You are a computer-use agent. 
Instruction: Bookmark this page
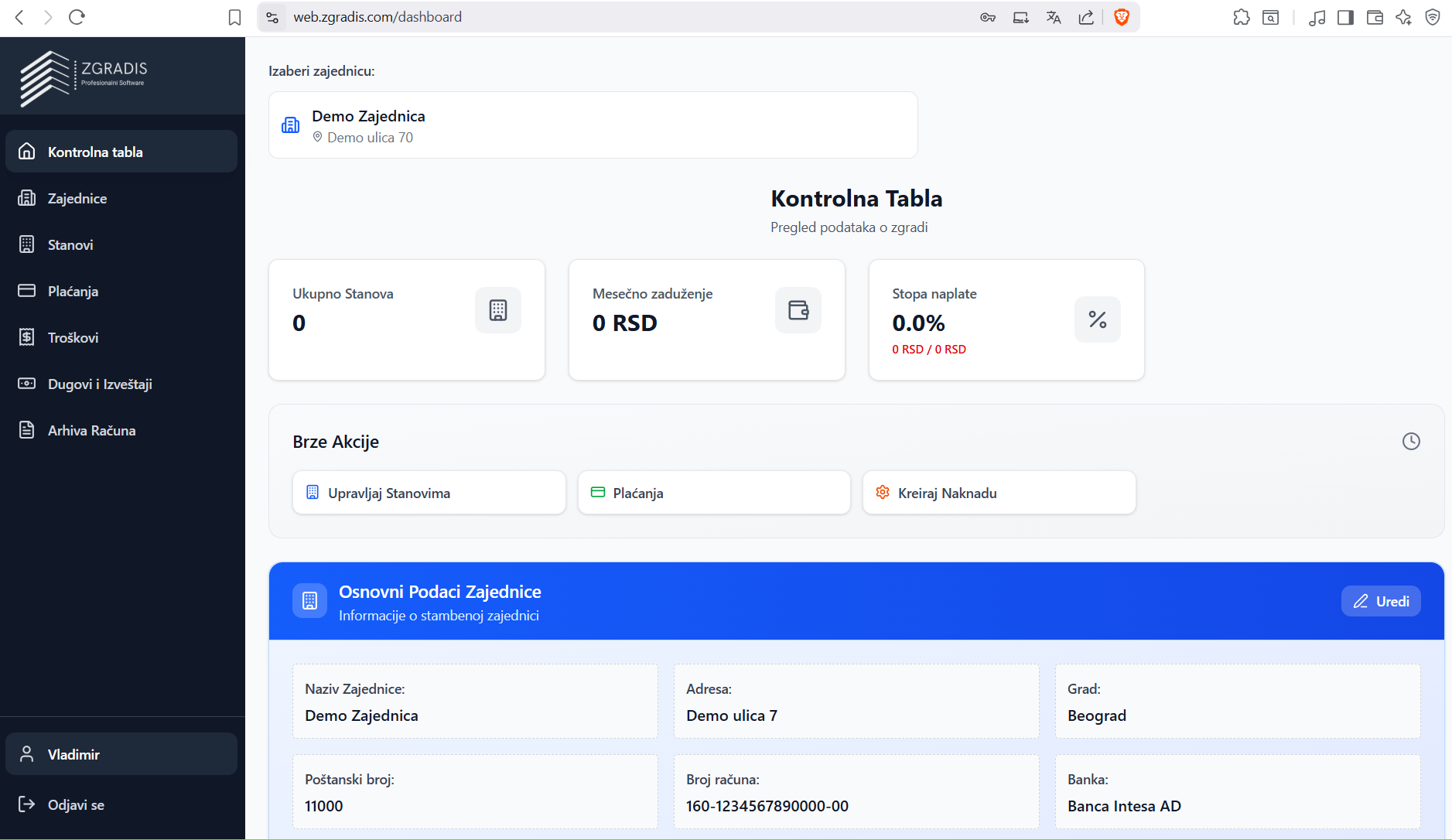pyautogui.click(x=234, y=16)
